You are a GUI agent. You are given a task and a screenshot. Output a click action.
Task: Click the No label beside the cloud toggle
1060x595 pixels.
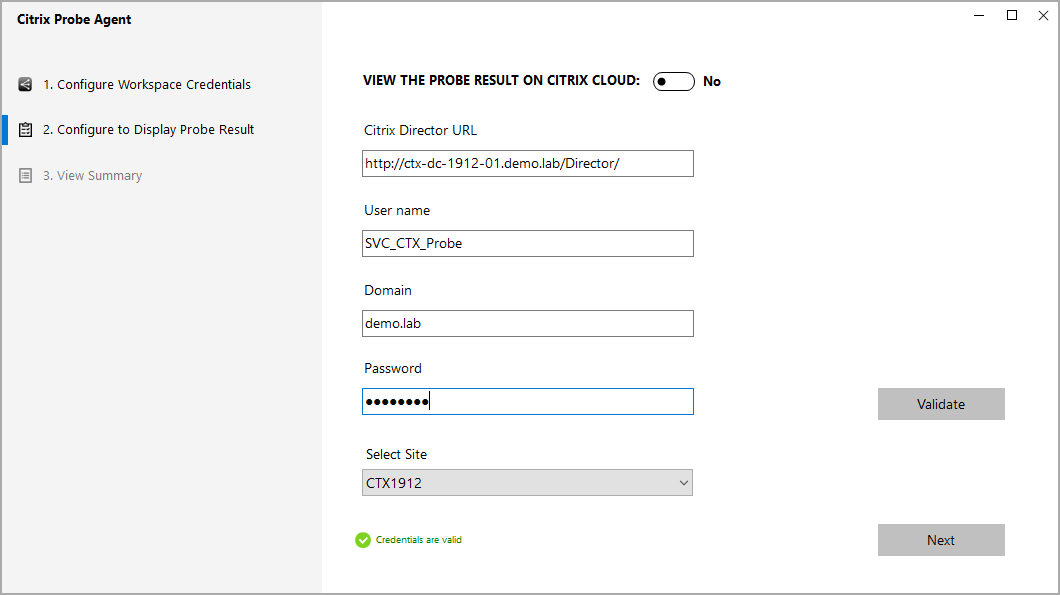click(x=711, y=81)
